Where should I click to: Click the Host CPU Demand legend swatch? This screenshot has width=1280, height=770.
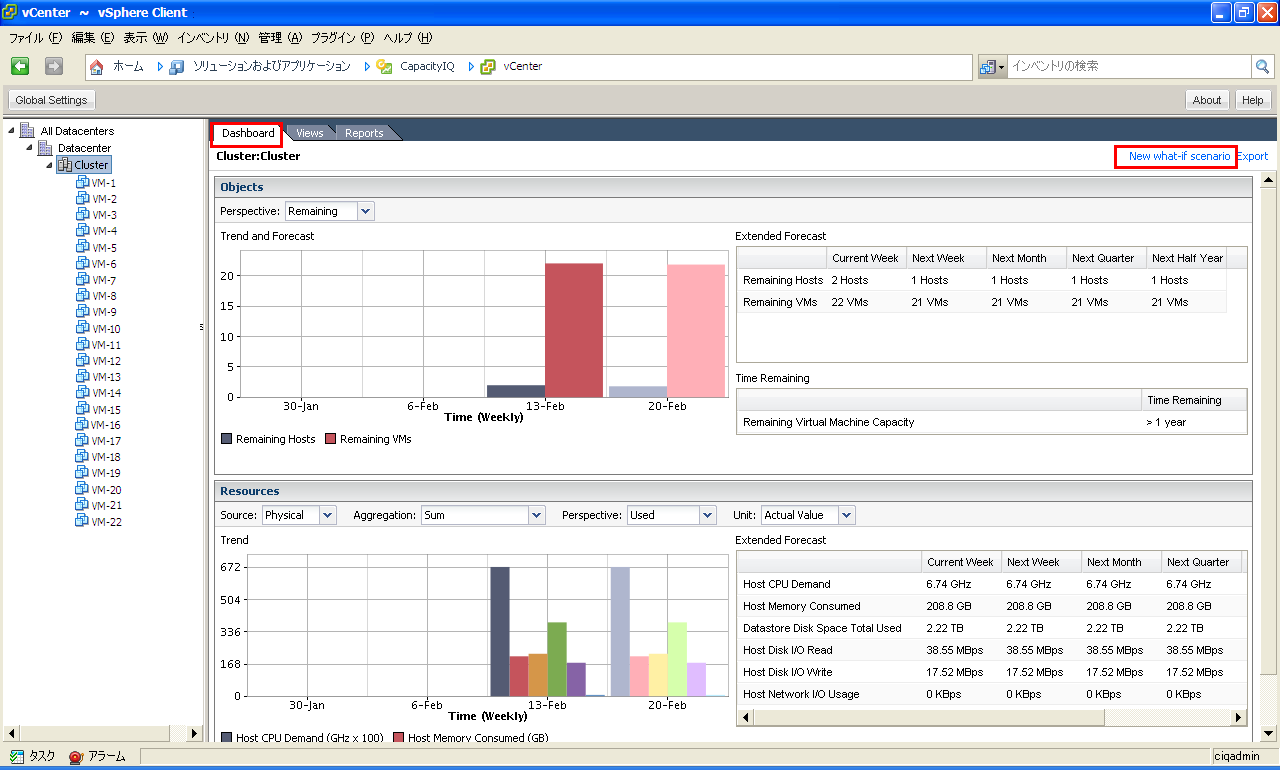(227, 738)
